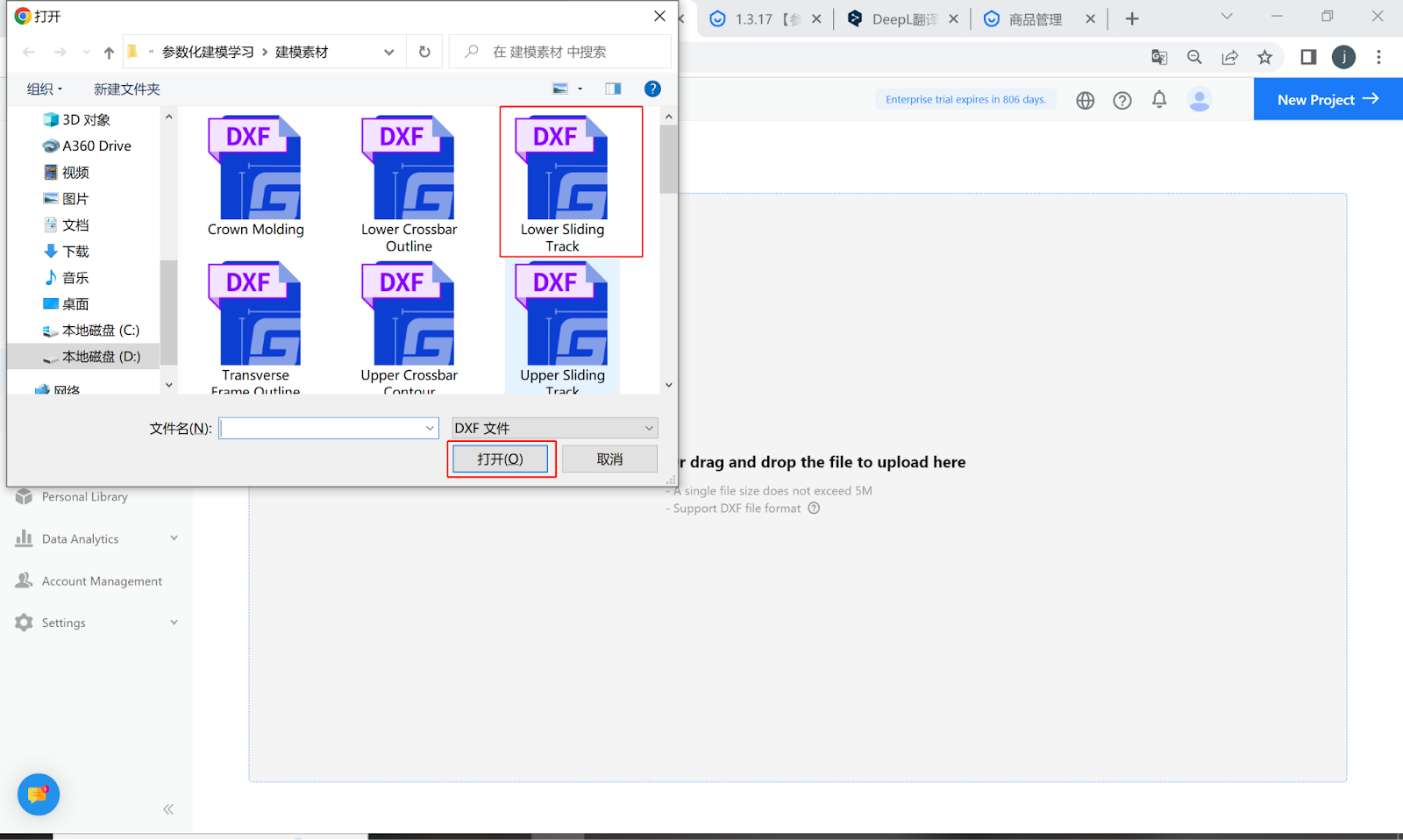The width and height of the screenshot is (1403, 840).
Task: Click the notification bell icon
Action: click(x=1159, y=99)
